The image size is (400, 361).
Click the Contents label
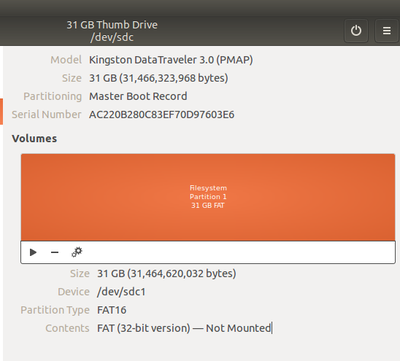pyautogui.click(x=67, y=328)
